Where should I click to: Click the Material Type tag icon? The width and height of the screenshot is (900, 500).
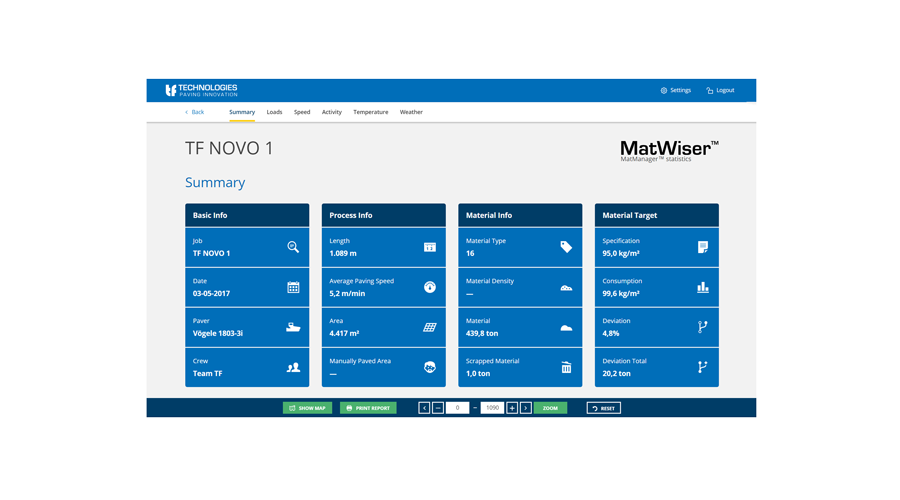(x=566, y=247)
